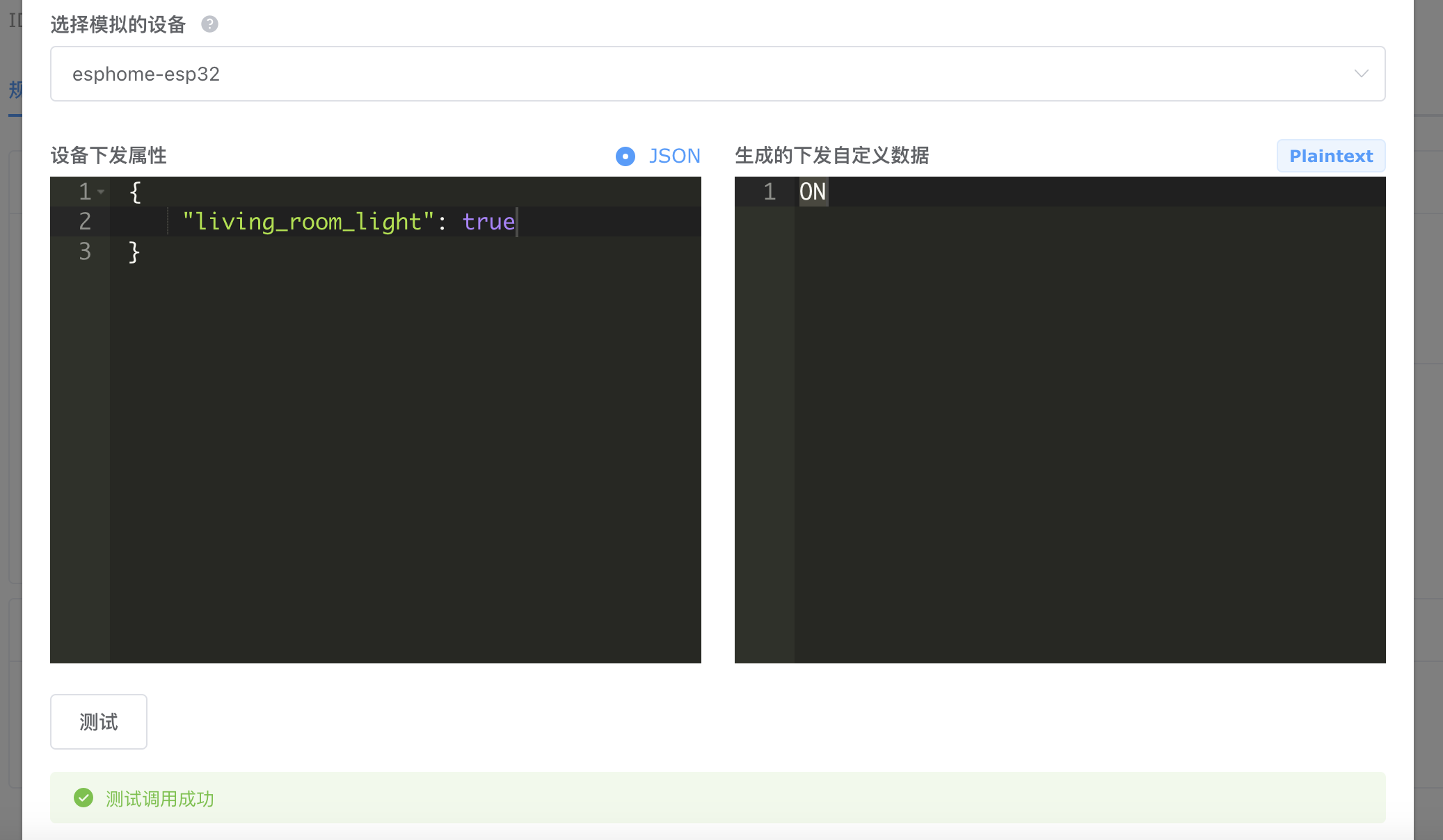Click the 设备下发属性 label
Viewport: 1443px width, 840px height.
(109, 156)
